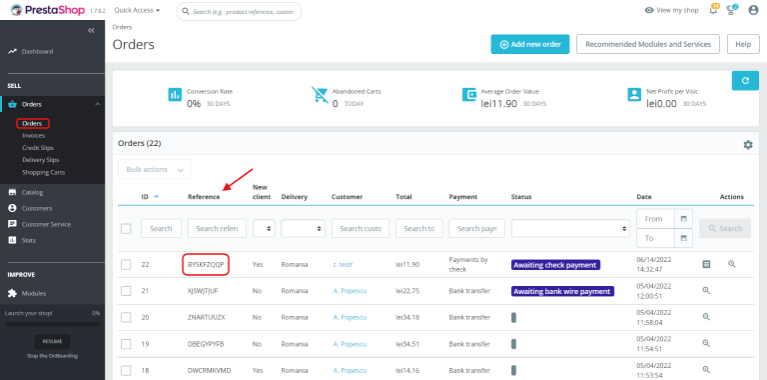The width and height of the screenshot is (767, 380).
Task: Click reference XJSWJTJUF
Action: [x=203, y=291]
